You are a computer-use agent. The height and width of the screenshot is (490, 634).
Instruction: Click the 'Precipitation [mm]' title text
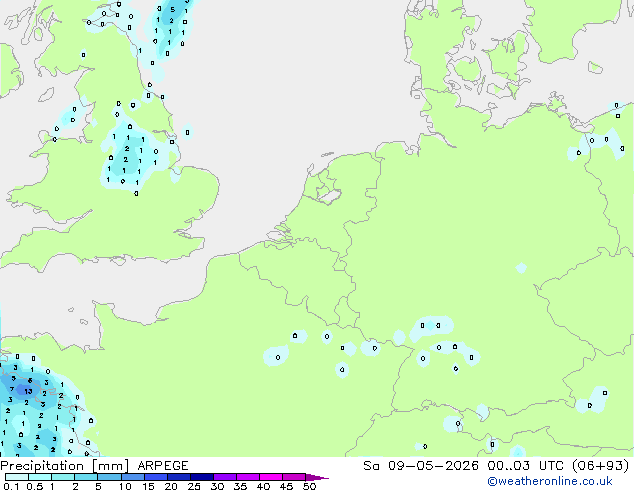65,466
